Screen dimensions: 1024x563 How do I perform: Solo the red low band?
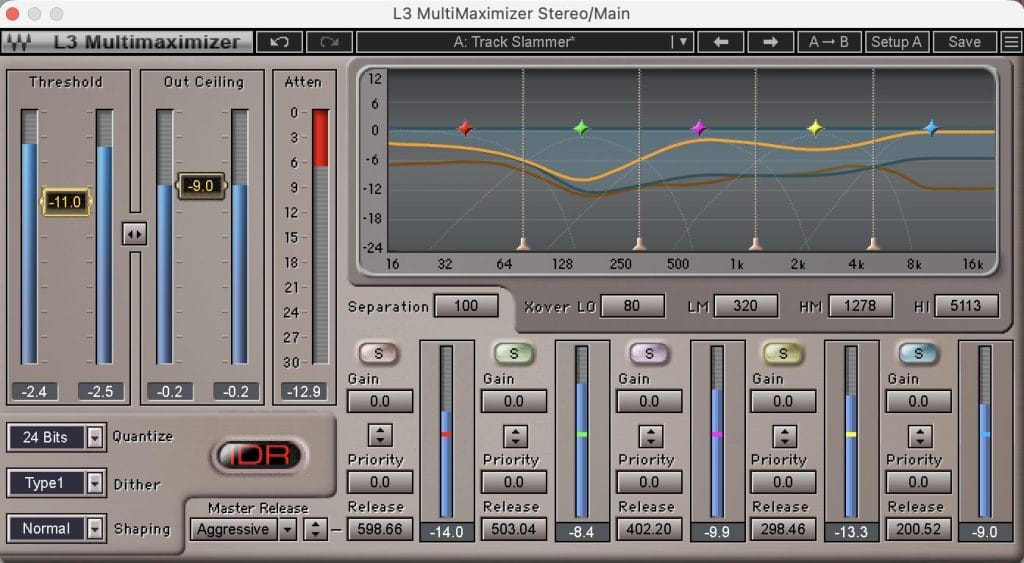coord(379,352)
